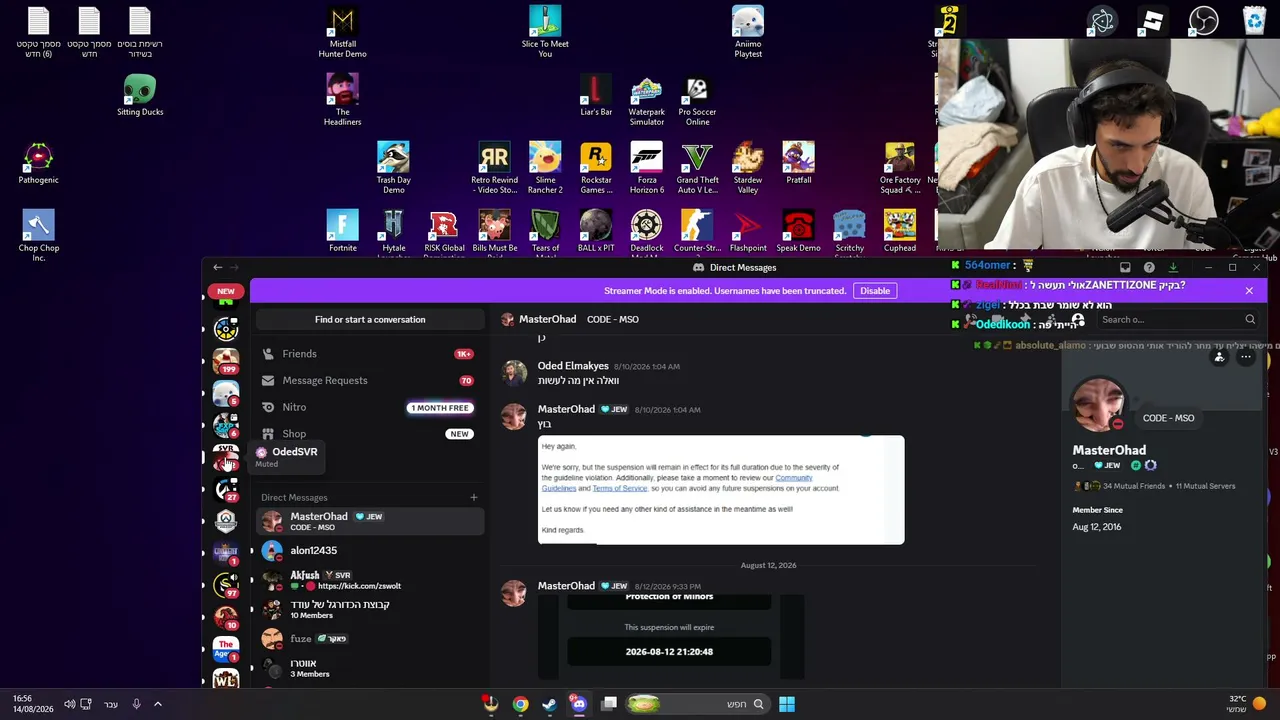Viewport: 1280px width, 720px height.
Task: Open the 10 Members group chat
Action: [x=370, y=609]
